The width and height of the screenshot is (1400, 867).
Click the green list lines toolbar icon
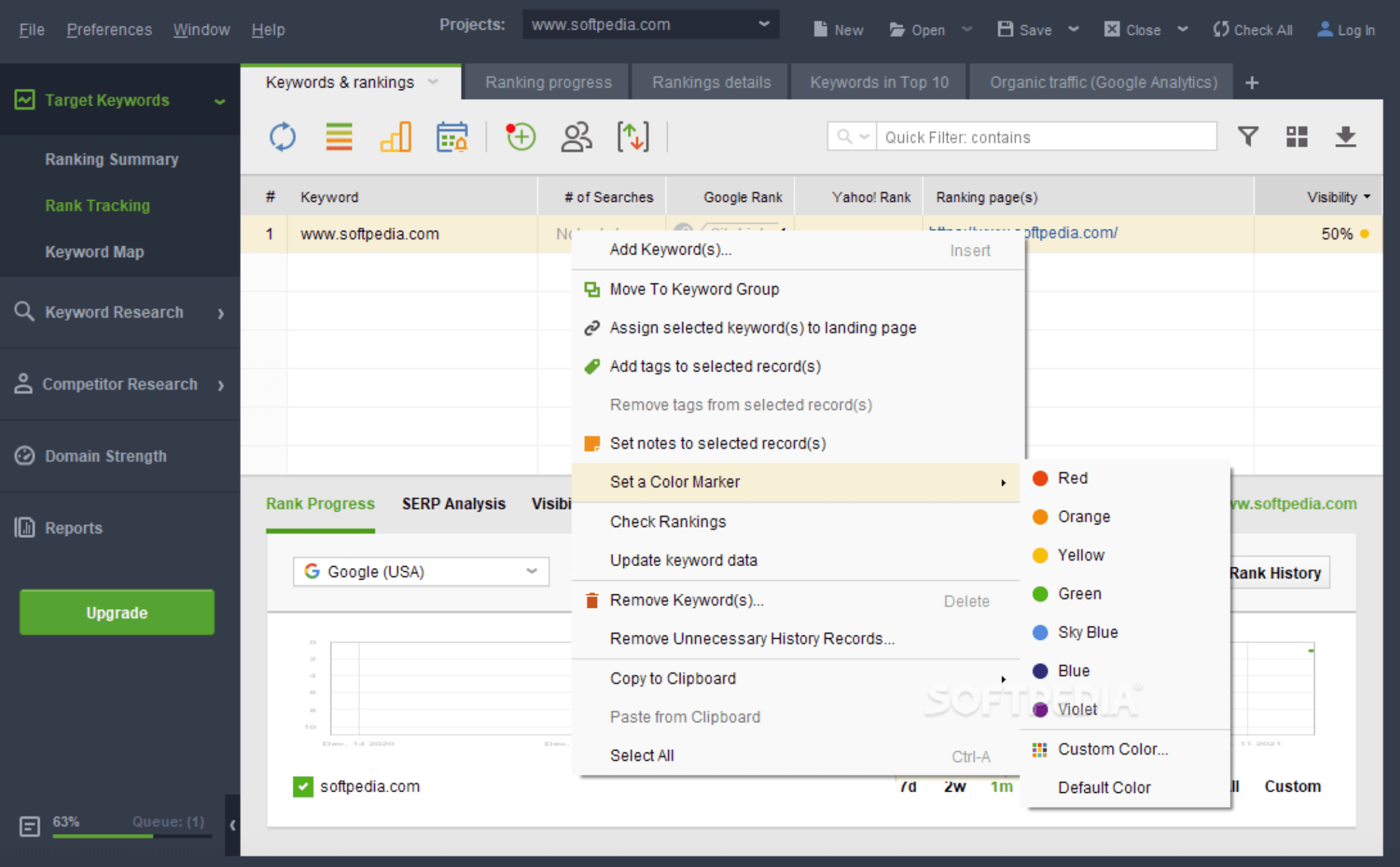(339, 137)
